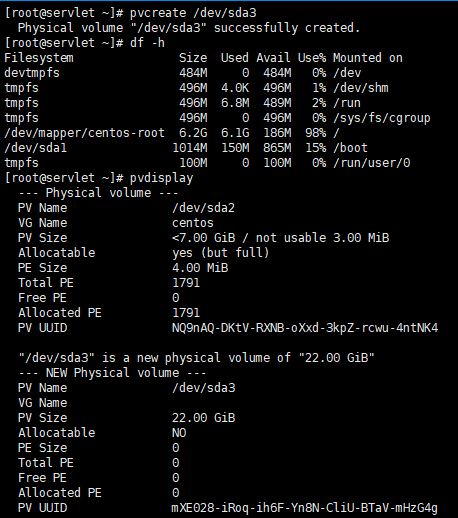Click the pvcreate /dev/sda3 command text
Image resolution: width=458 pixels, height=518 pixels.
(193, 13)
